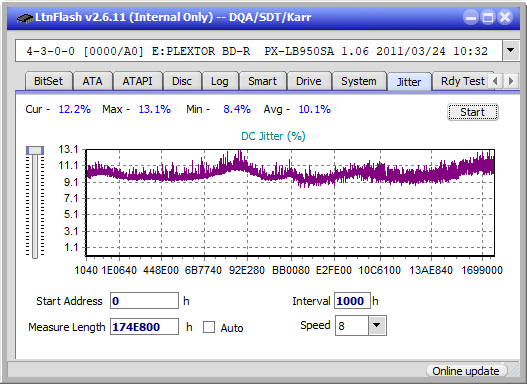Switch to the ATA tab
Image resolution: width=527 pixels, height=384 pixels.
click(x=92, y=81)
